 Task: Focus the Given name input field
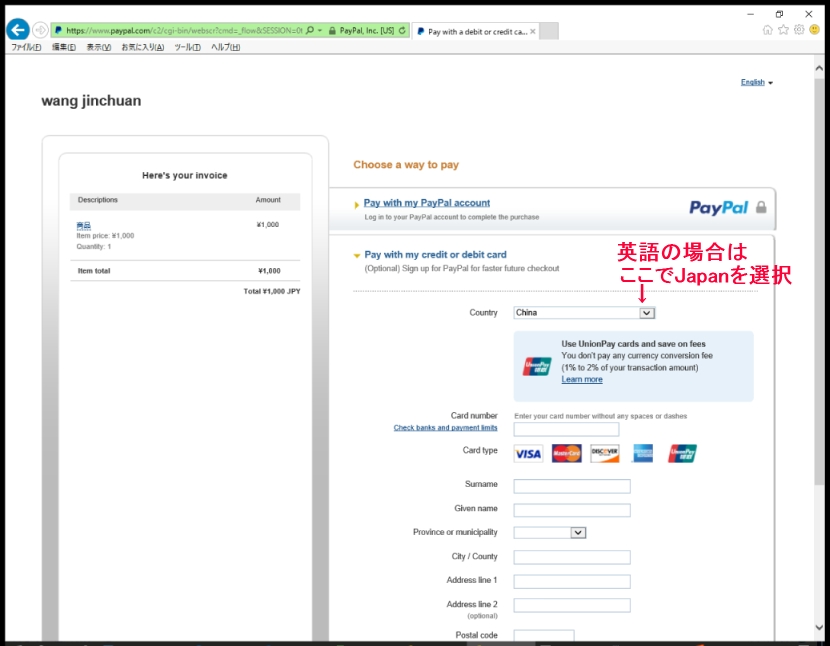[x=572, y=510]
